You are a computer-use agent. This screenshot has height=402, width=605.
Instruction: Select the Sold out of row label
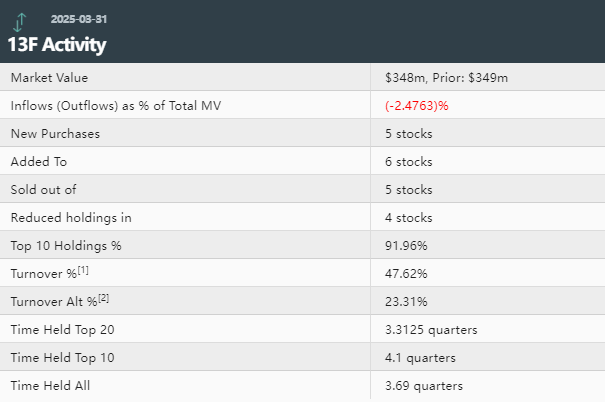coord(43,189)
